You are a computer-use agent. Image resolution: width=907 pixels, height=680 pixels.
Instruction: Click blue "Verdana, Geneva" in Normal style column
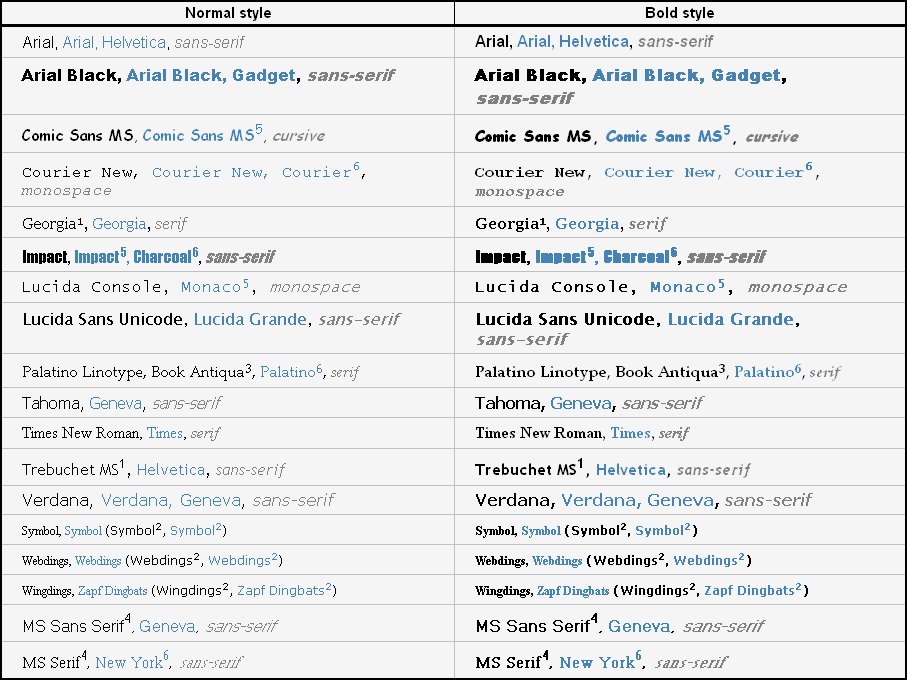coord(171,500)
